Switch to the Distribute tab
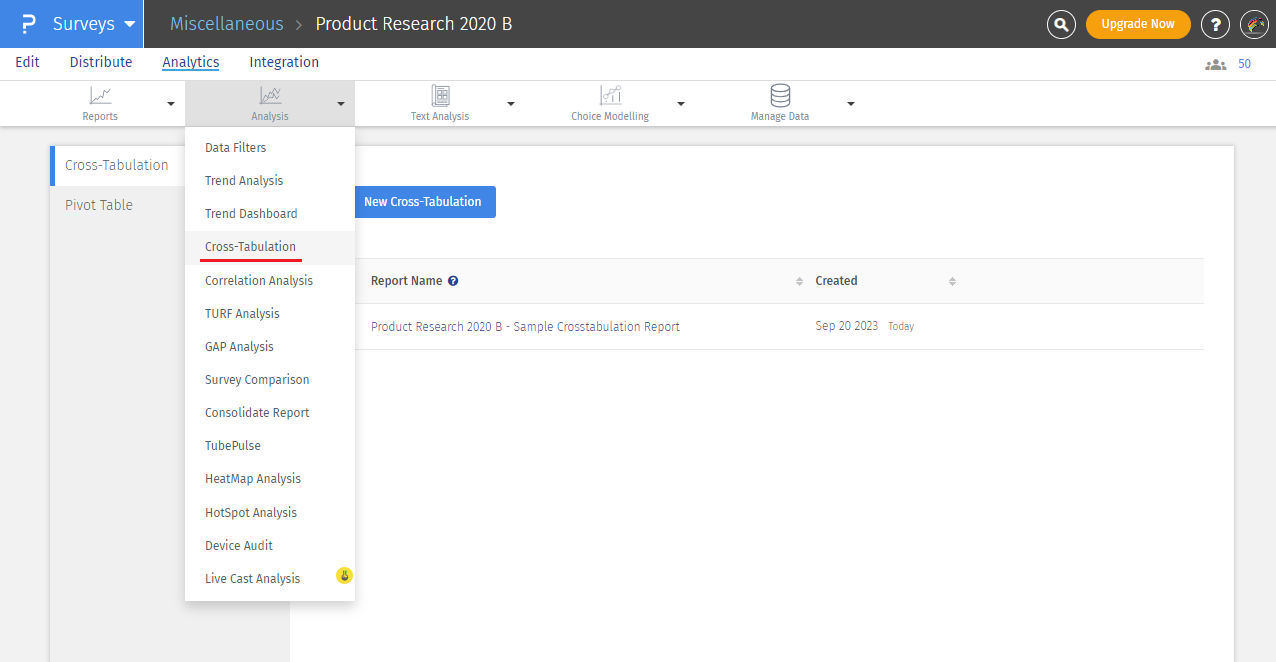This screenshot has width=1276, height=662. tap(101, 62)
